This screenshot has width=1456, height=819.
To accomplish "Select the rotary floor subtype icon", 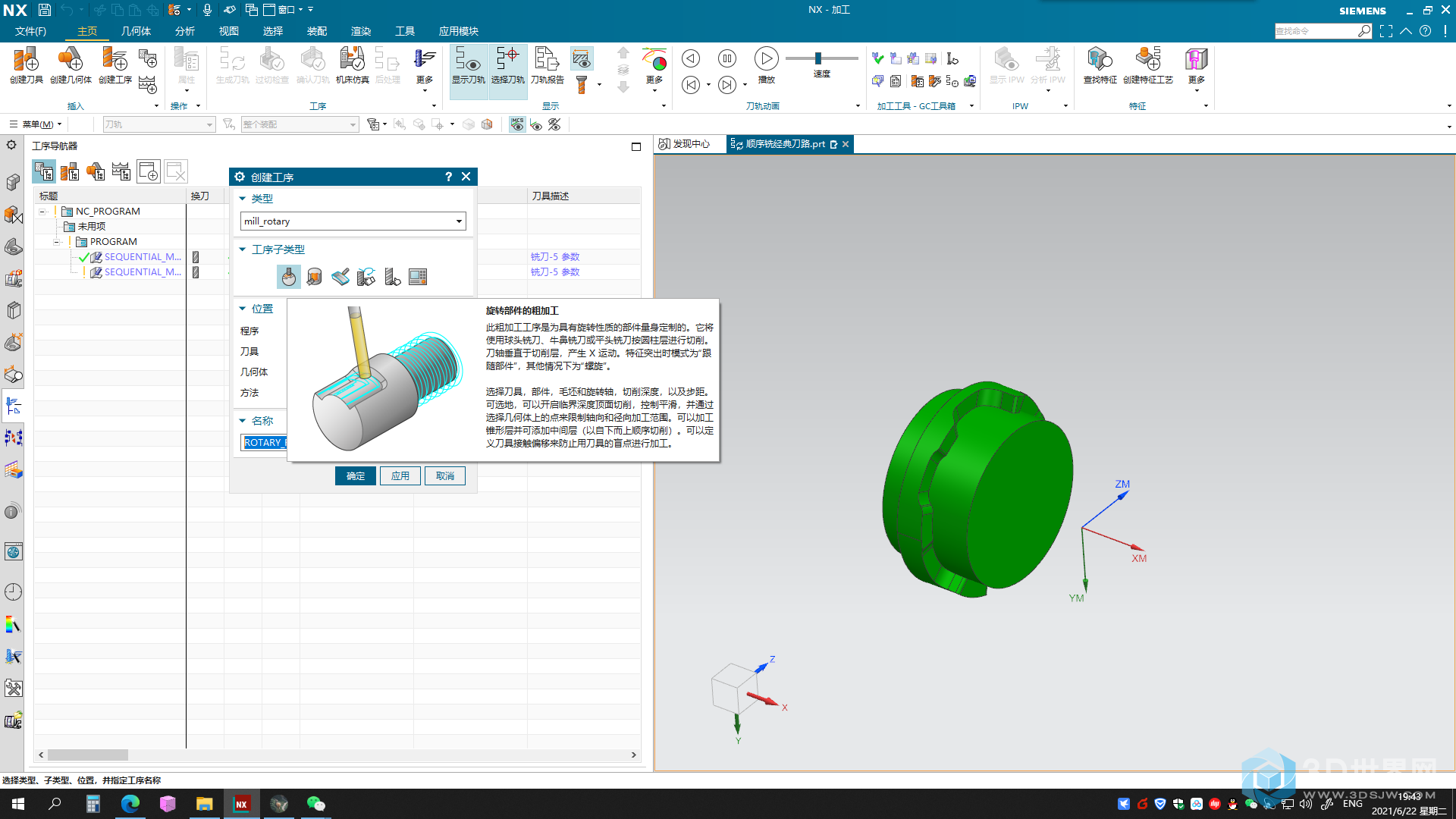I will (x=315, y=277).
